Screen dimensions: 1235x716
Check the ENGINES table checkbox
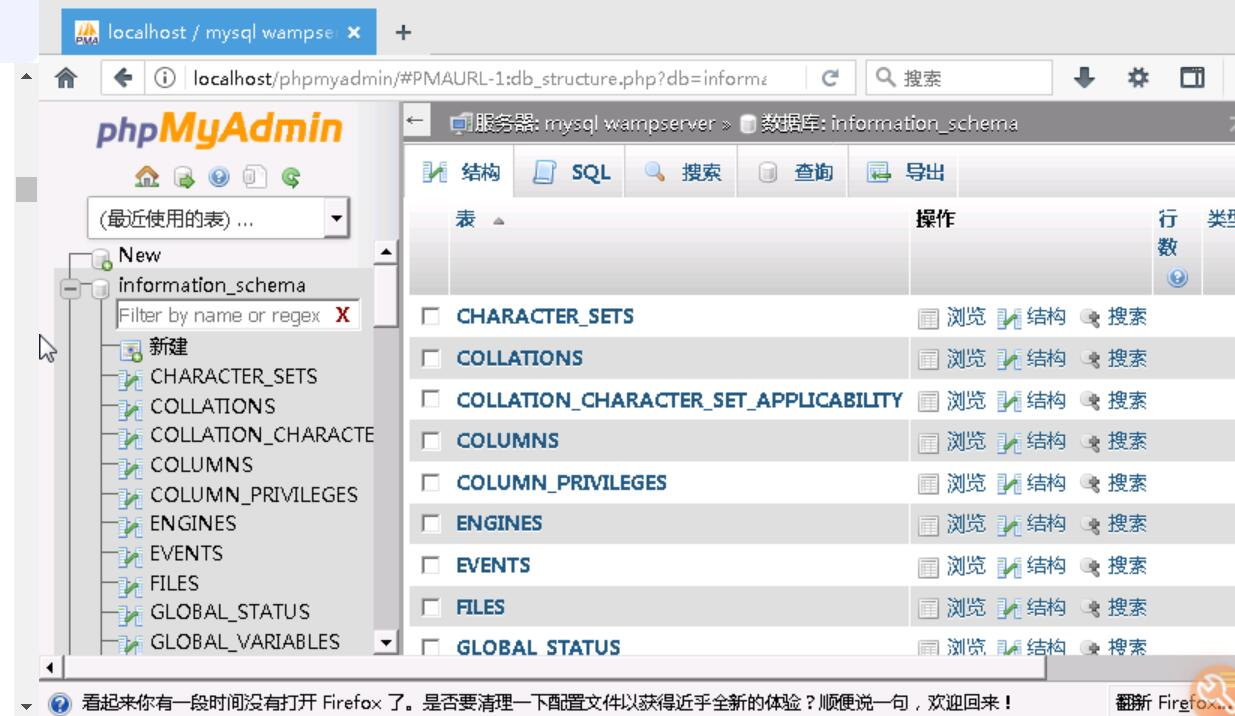point(431,524)
